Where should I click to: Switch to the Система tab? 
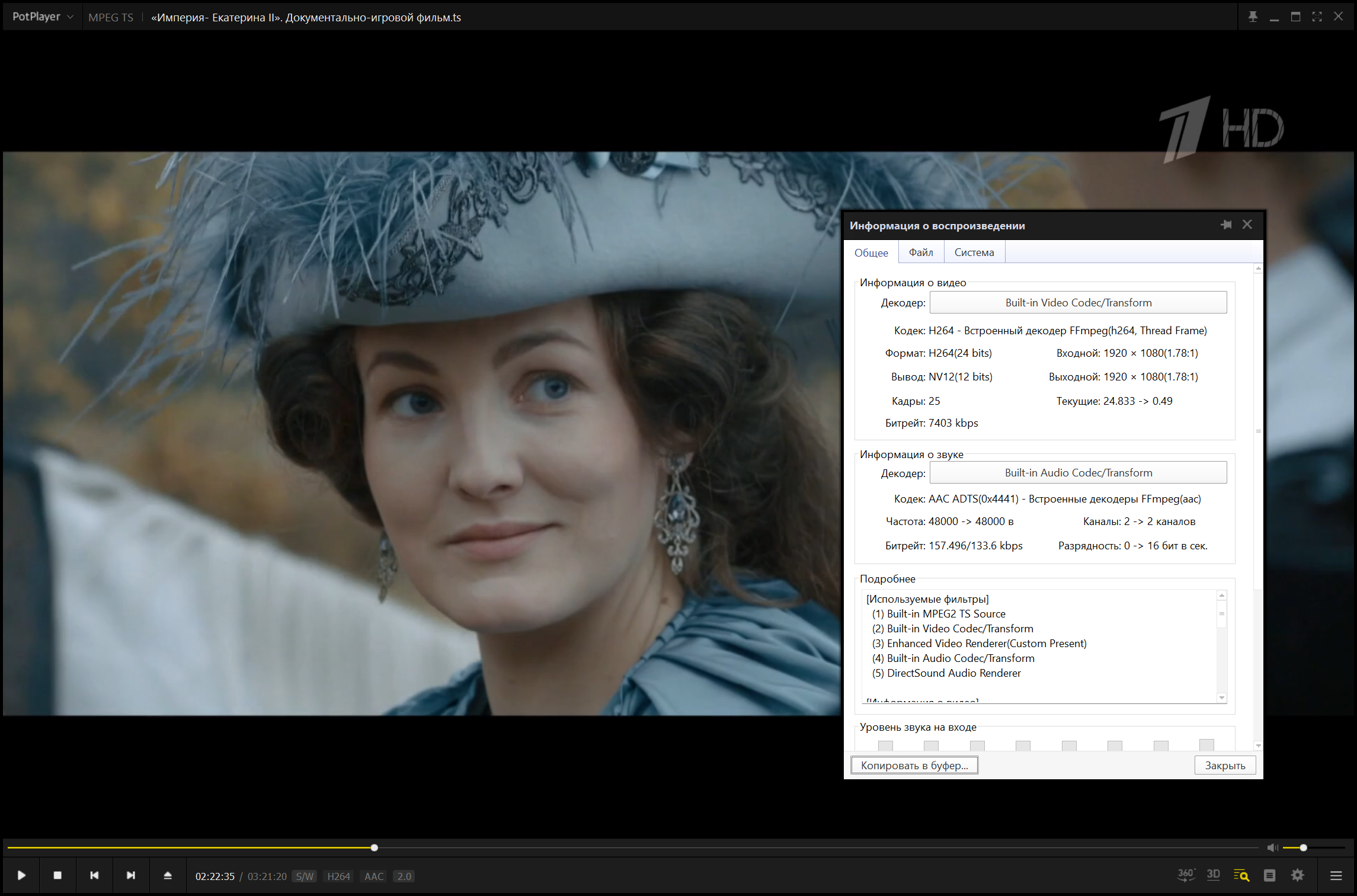pyautogui.click(x=974, y=252)
